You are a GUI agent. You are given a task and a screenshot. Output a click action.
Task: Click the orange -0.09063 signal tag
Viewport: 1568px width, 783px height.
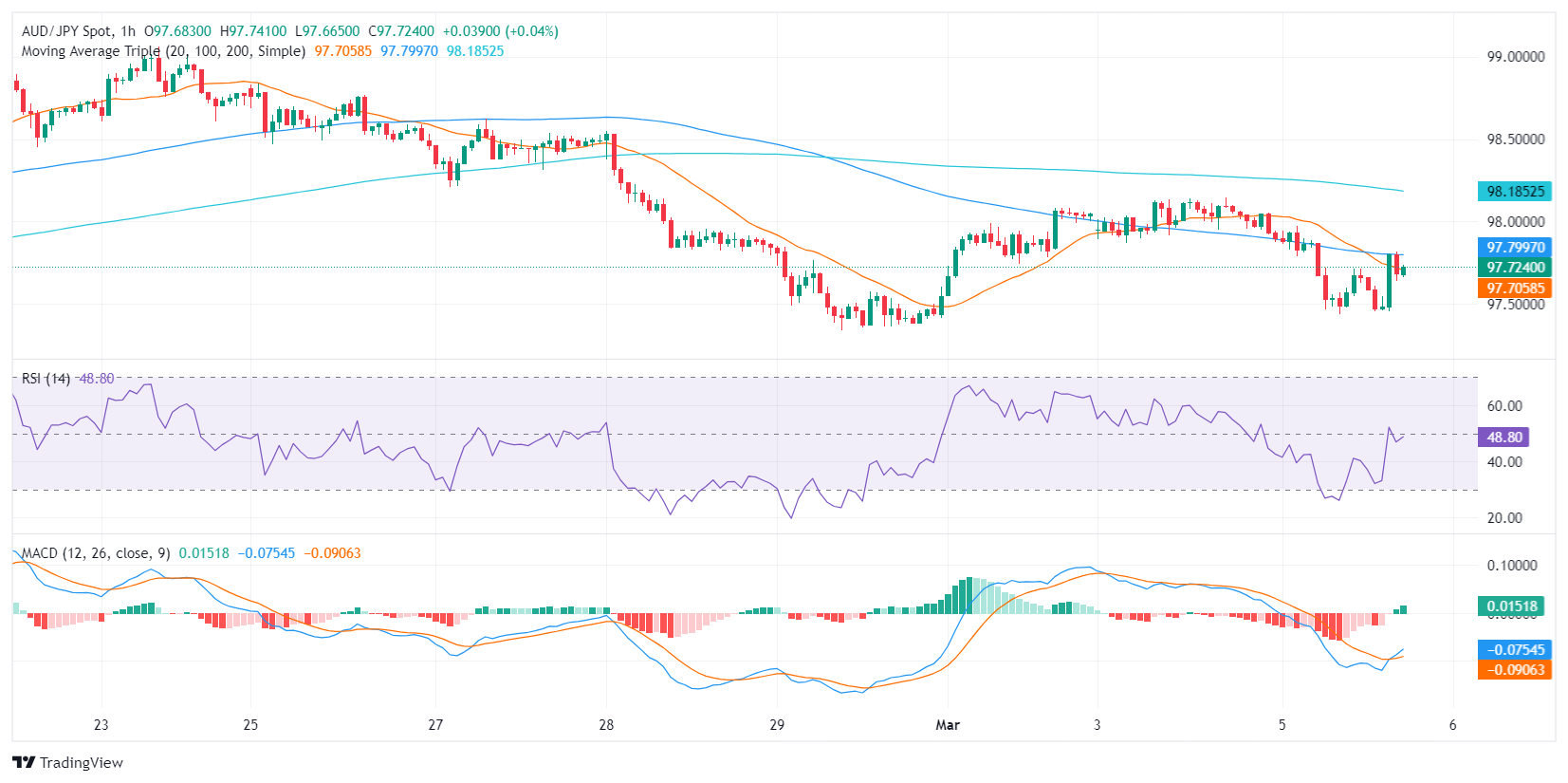point(1515,670)
